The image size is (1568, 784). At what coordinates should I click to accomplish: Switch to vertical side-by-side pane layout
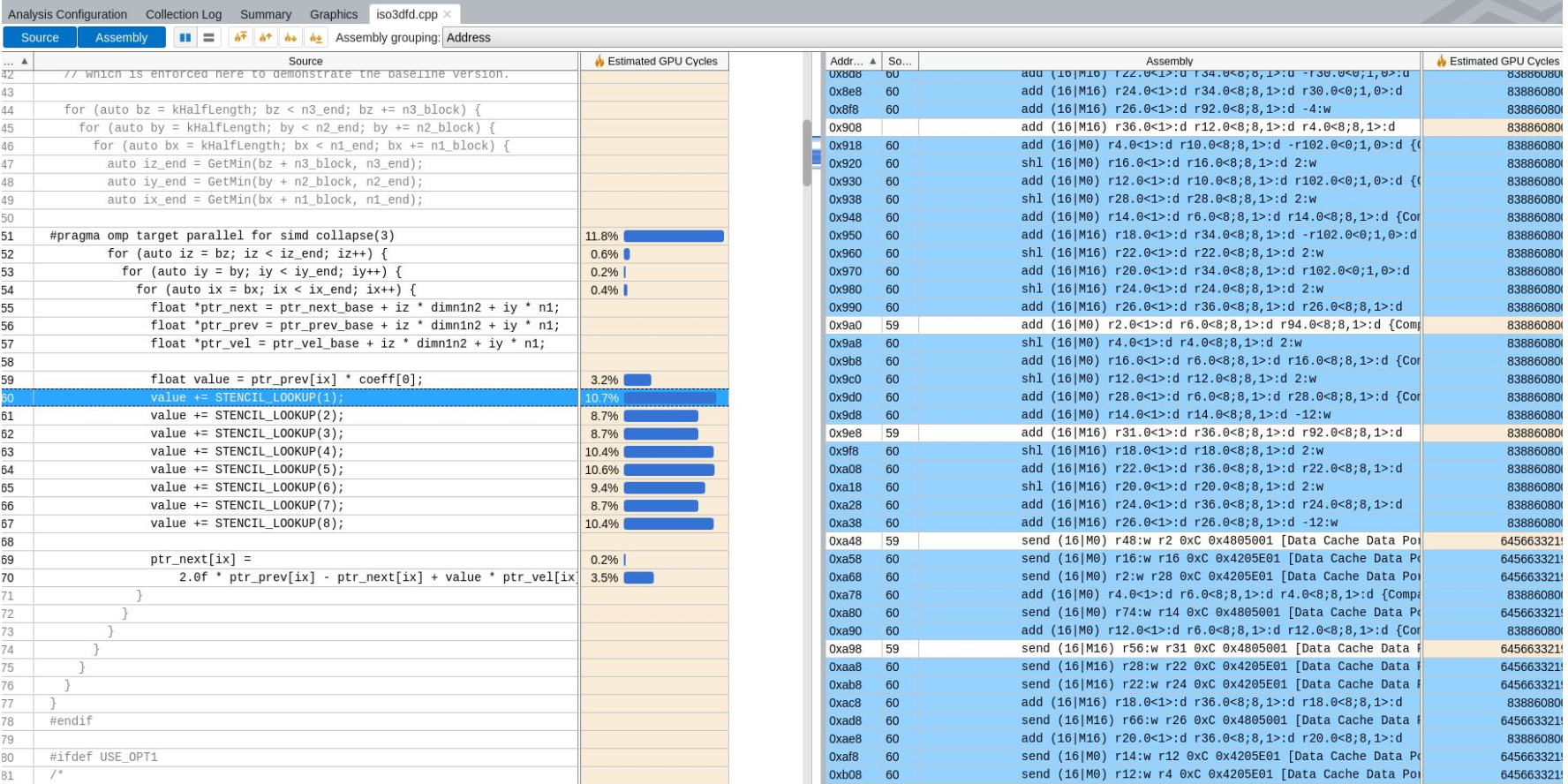pos(185,37)
